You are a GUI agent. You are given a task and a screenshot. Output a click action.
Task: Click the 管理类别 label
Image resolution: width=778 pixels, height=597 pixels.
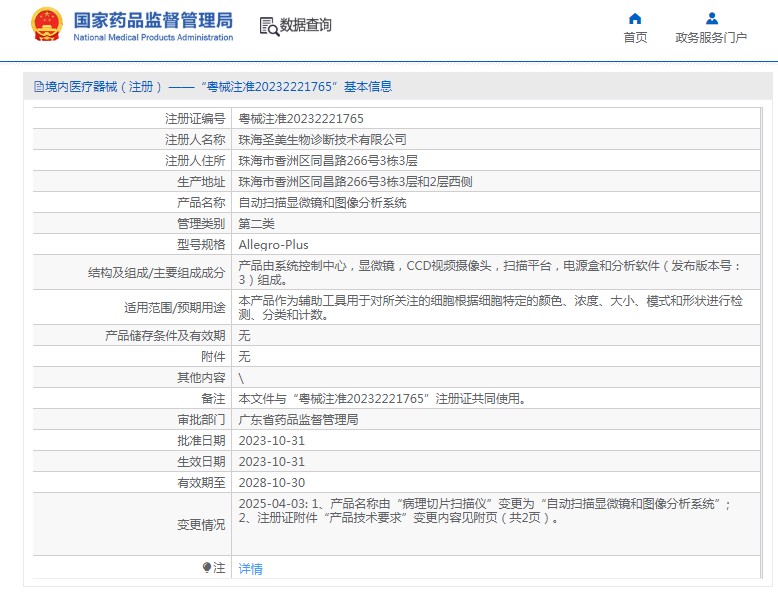201,224
